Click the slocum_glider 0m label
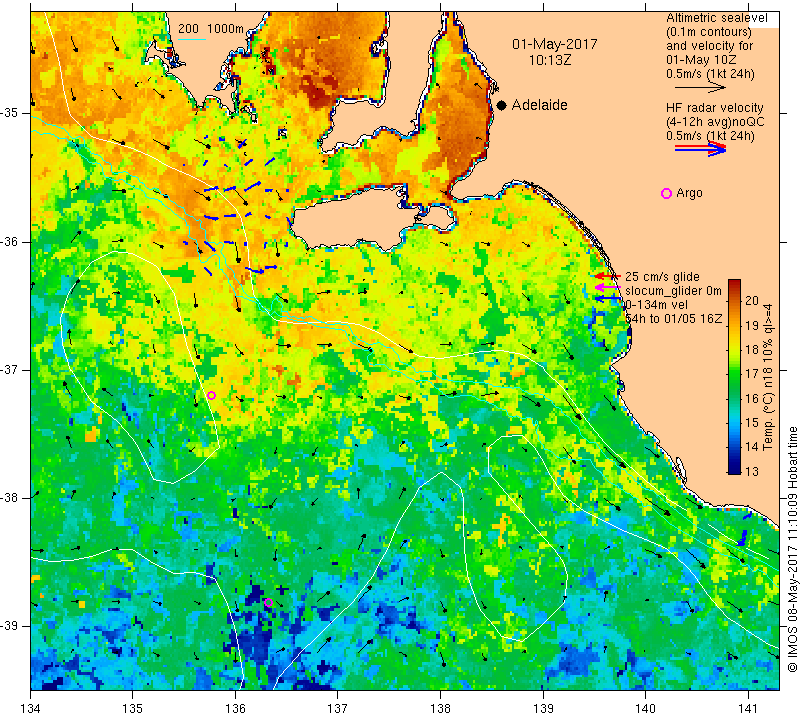The width and height of the screenshot is (800, 720). (x=673, y=291)
